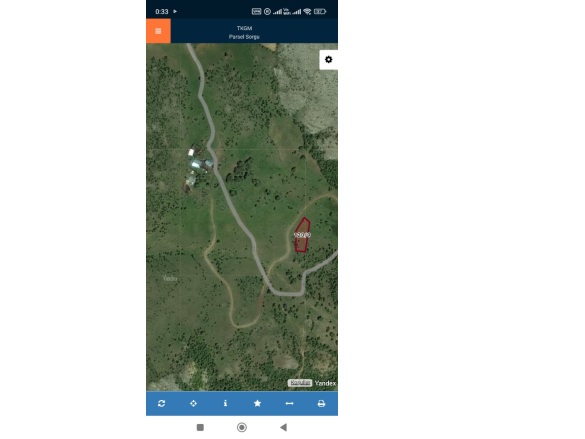Open map settings gear
Image resolution: width=585 pixels, height=439 pixels.
coord(328,60)
